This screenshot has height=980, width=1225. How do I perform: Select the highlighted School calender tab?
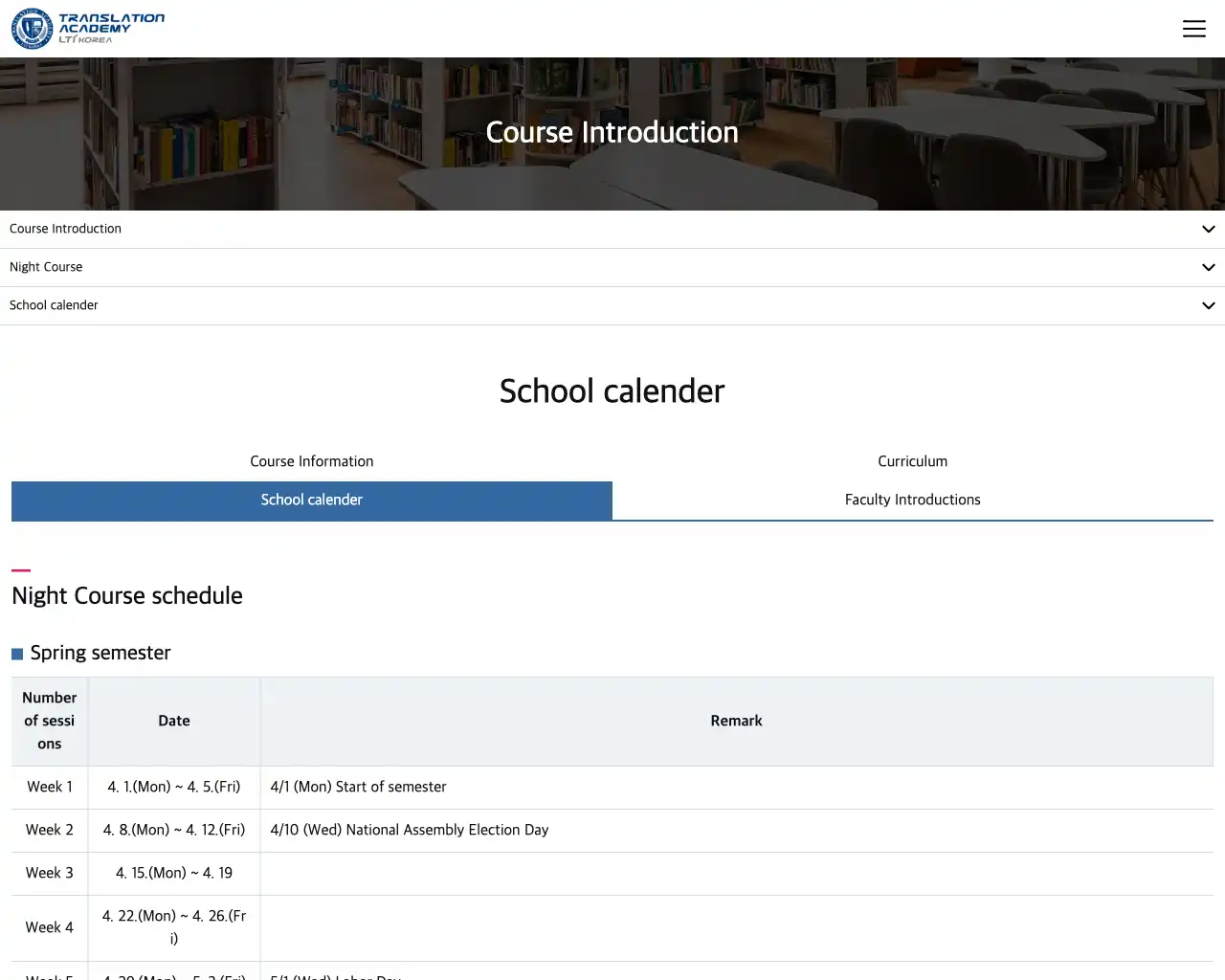[312, 501]
